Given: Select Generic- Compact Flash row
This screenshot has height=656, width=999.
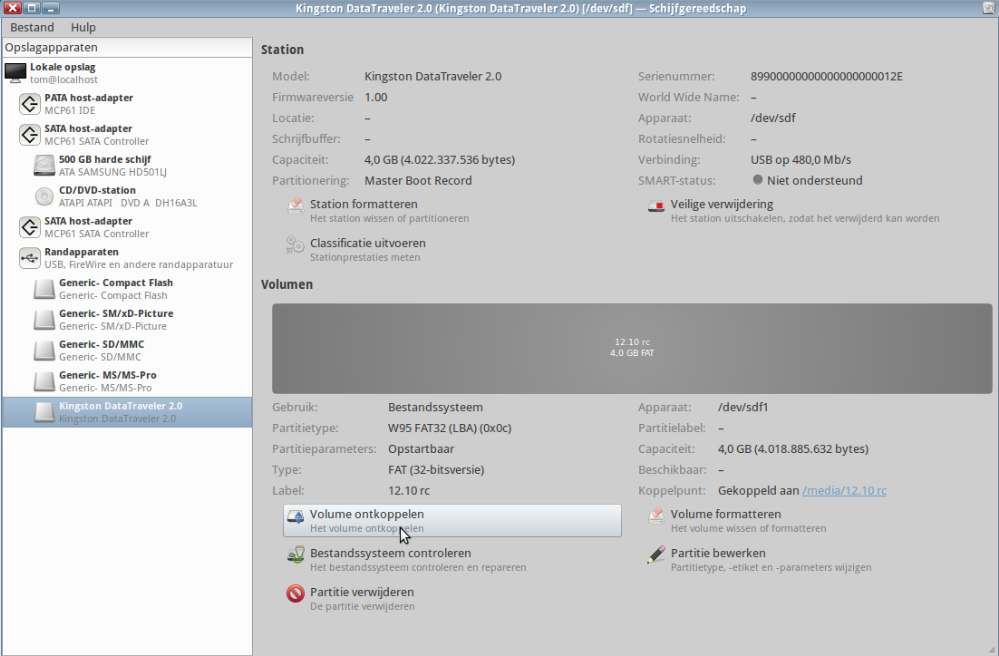Looking at the screenshot, I should [x=127, y=289].
